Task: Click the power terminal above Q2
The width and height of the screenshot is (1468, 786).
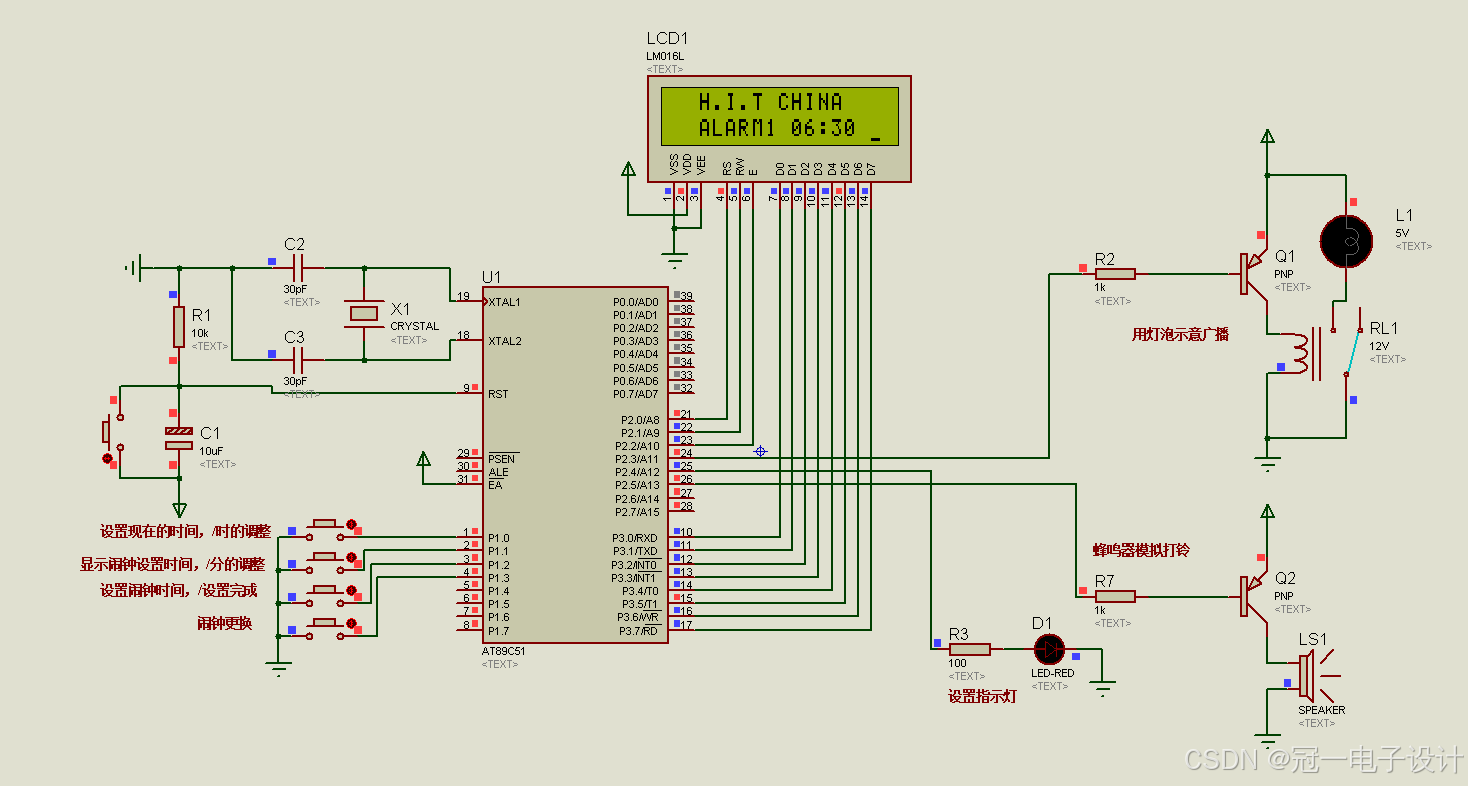Action: click(x=1268, y=512)
